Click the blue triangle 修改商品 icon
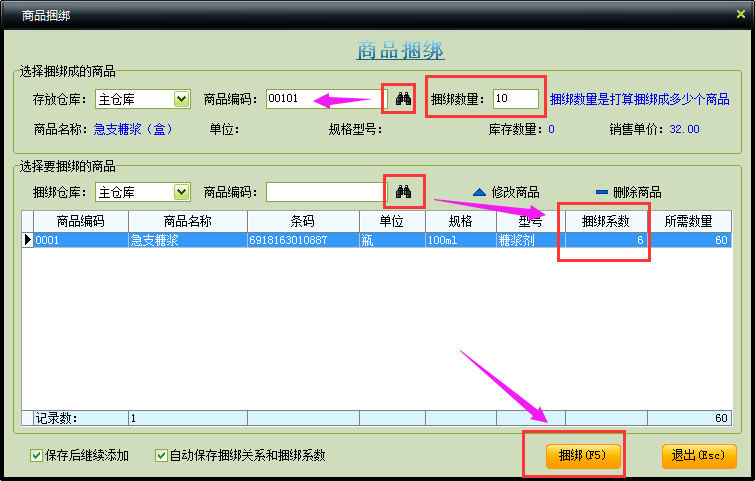Image resolution: width=755 pixels, height=481 pixels. (x=479, y=193)
